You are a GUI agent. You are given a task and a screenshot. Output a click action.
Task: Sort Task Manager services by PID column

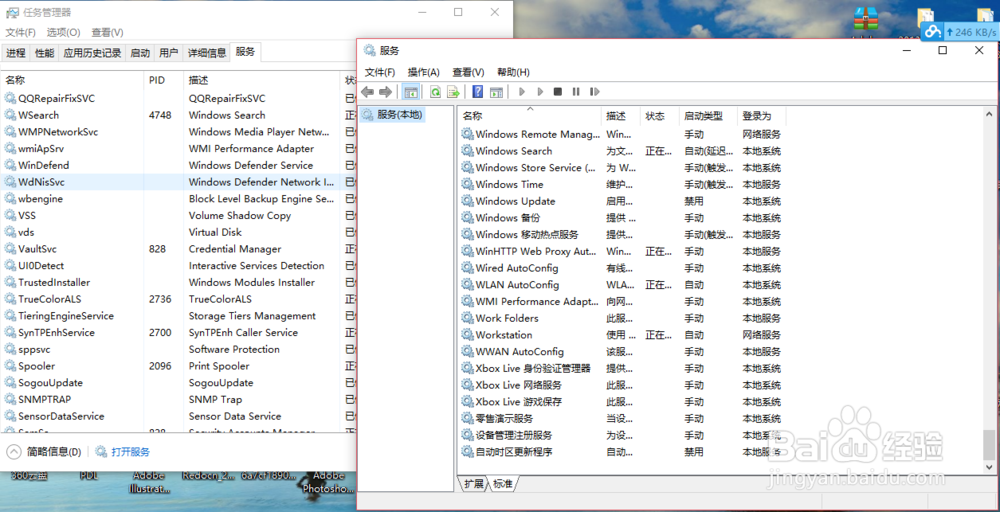(x=163, y=80)
